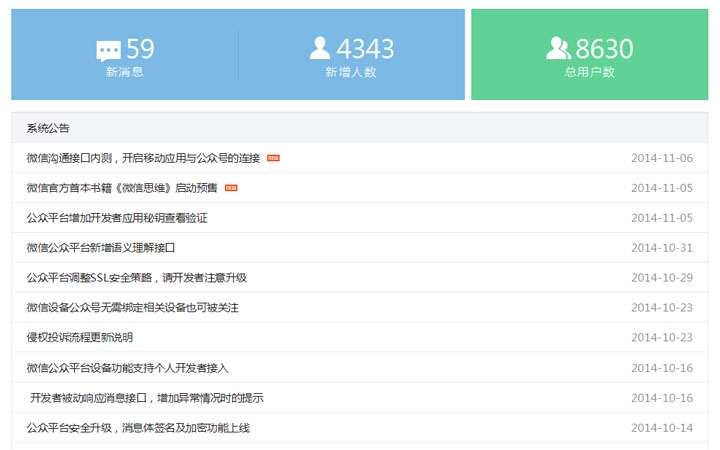720x450 pixels.
Task: Click the 系统公告 panel header
Action: (48, 128)
